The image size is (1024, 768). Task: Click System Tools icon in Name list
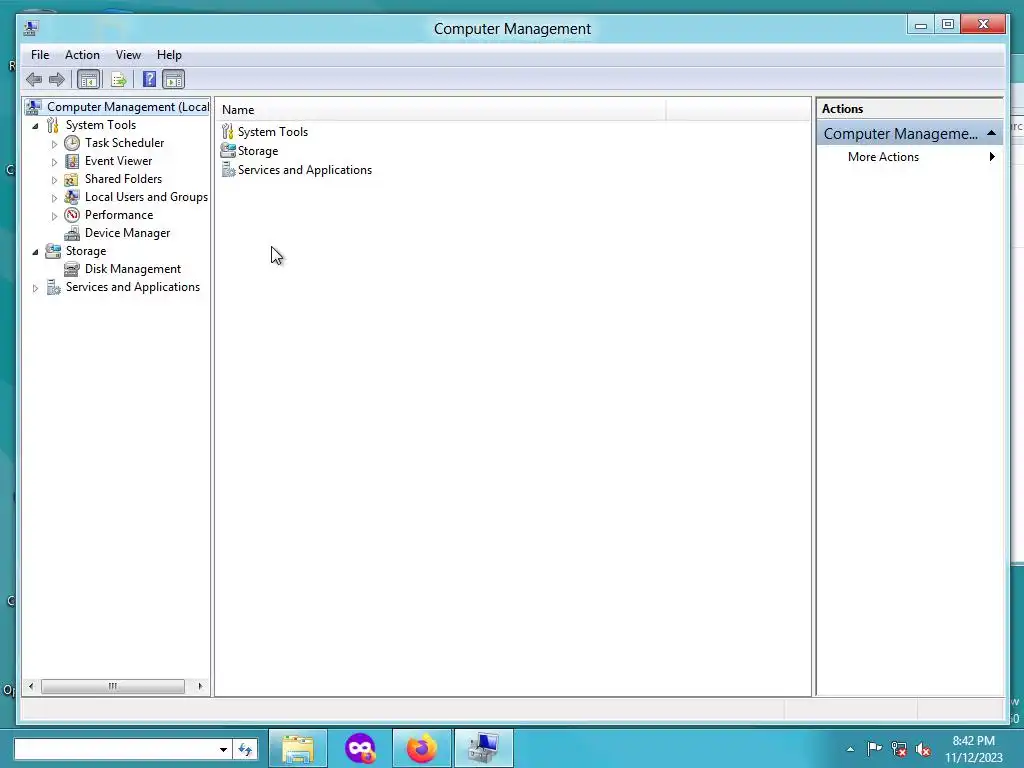click(x=227, y=132)
